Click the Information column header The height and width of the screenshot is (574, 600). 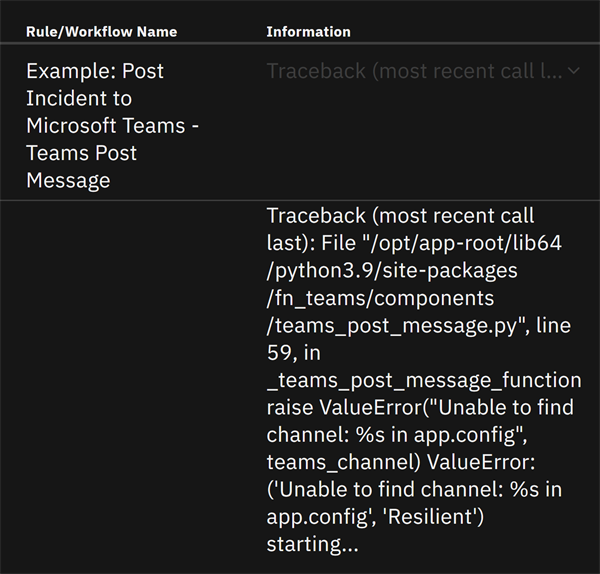tap(308, 32)
